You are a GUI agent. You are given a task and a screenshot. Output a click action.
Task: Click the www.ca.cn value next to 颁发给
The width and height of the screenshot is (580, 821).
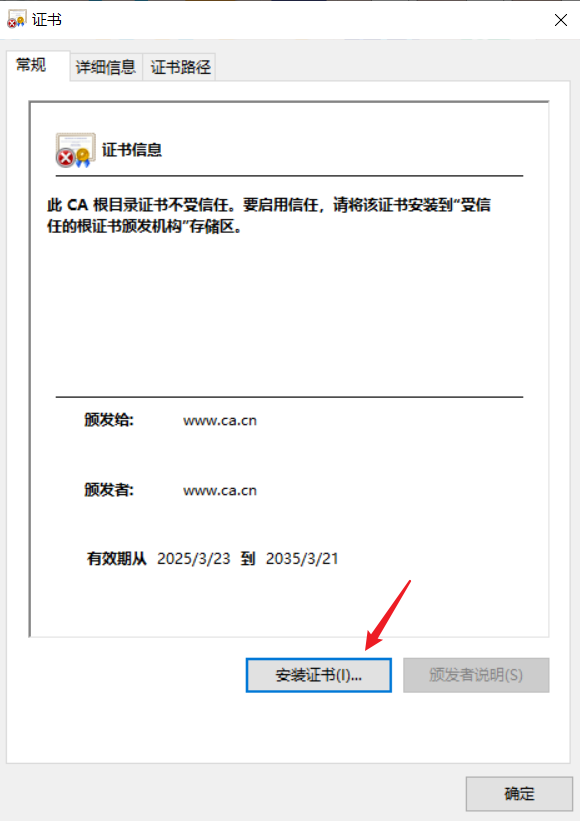pyautogui.click(x=220, y=420)
